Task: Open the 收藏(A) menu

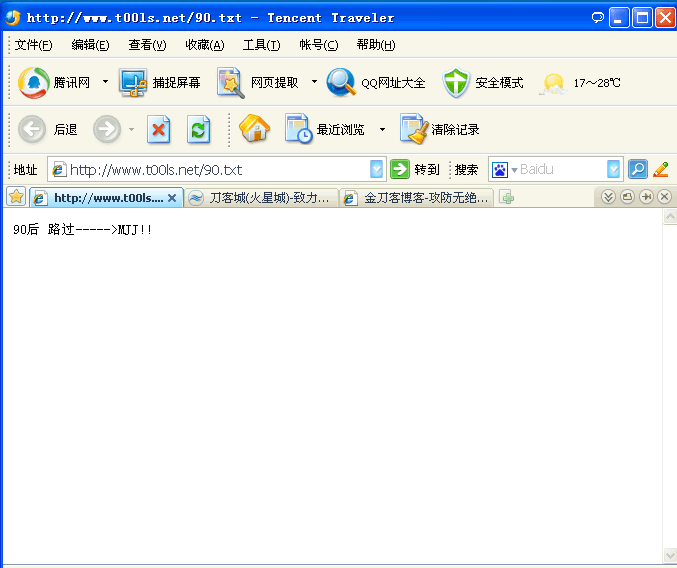Action: click(205, 44)
